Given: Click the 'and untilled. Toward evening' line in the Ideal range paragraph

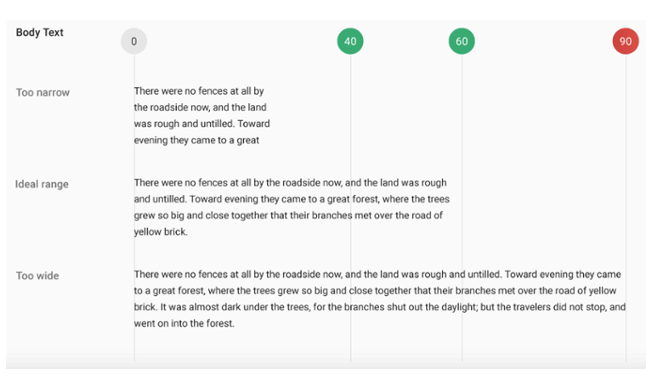Looking at the screenshot, I should (292, 199).
